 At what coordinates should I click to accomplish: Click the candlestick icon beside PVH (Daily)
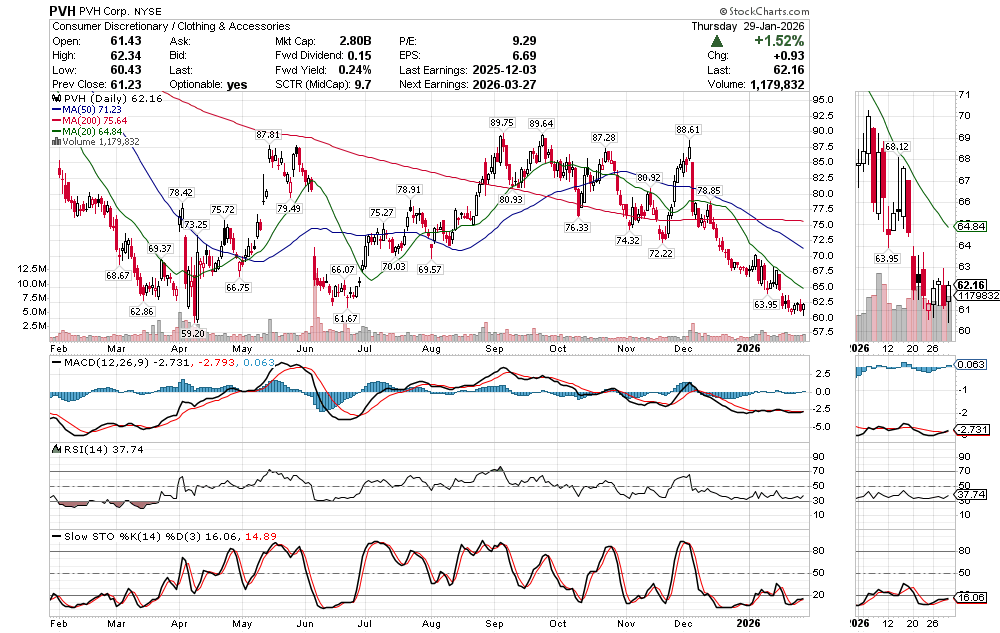click(55, 100)
